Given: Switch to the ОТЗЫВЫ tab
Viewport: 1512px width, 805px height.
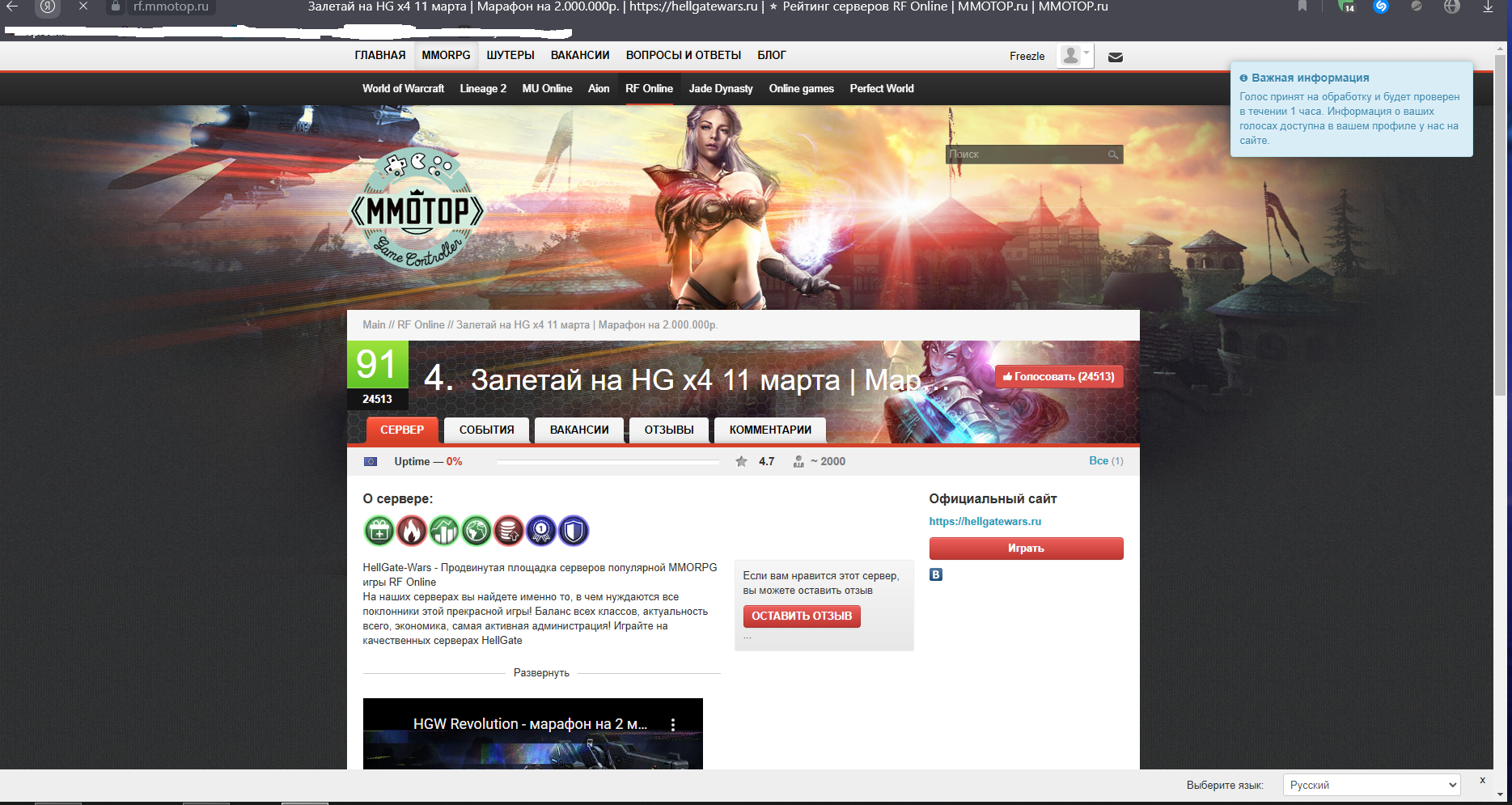Looking at the screenshot, I should pyautogui.click(x=669, y=430).
